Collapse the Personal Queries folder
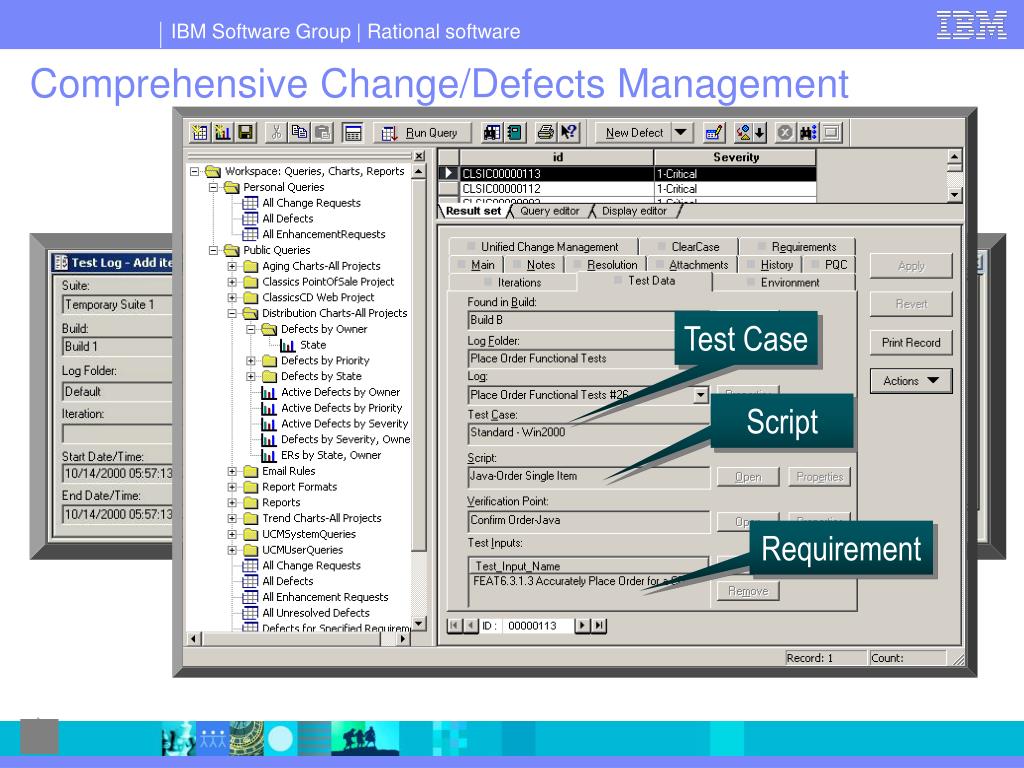 tap(214, 187)
